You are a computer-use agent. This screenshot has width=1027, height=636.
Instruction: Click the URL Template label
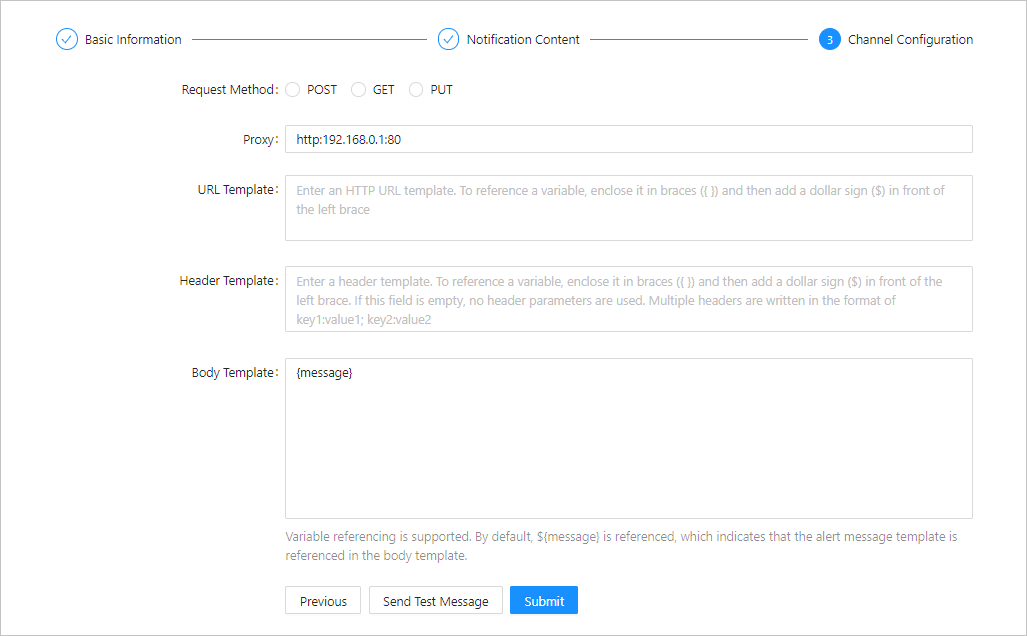(x=238, y=189)
